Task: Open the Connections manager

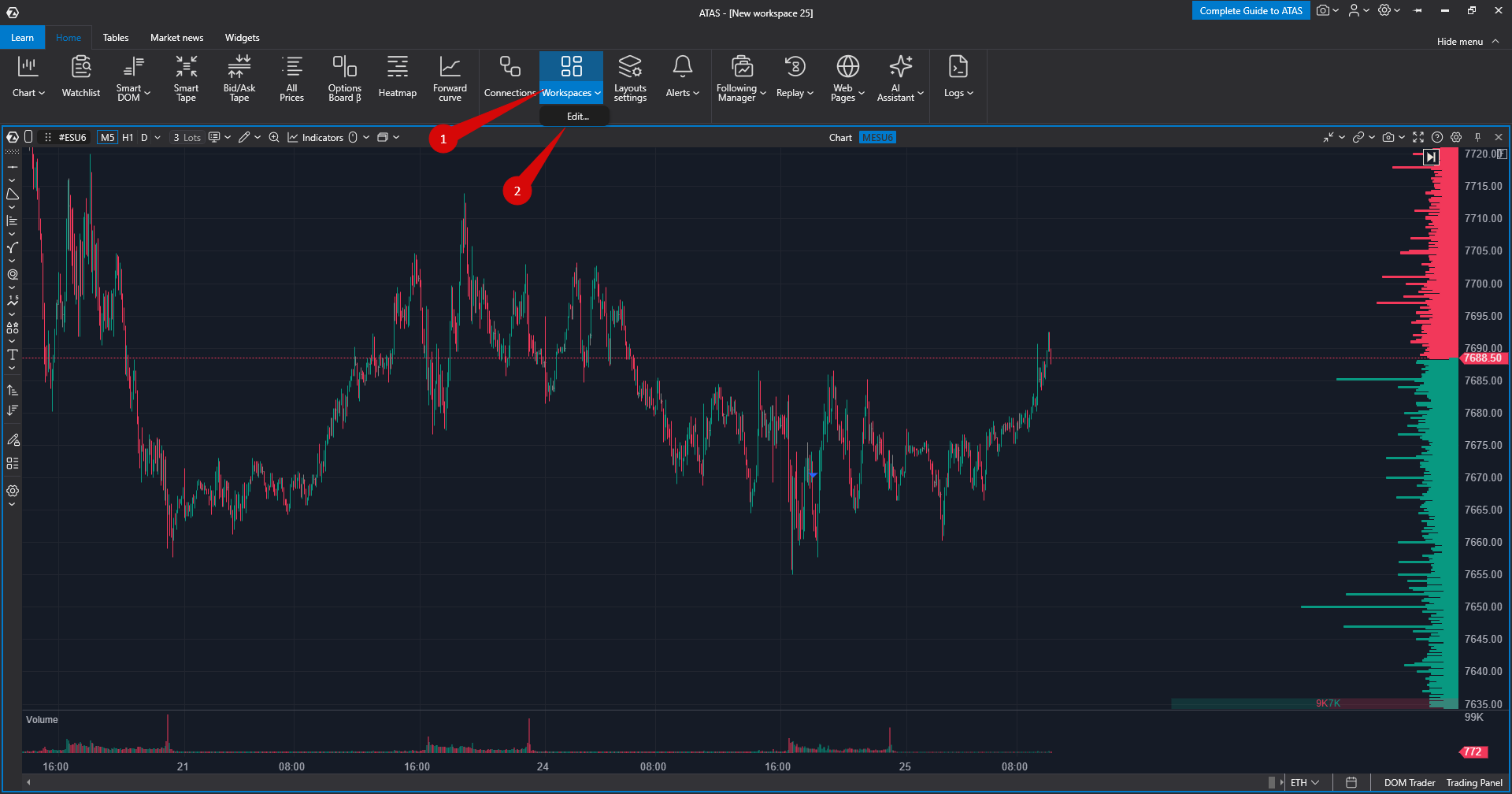Action: [x=510, y=77]
